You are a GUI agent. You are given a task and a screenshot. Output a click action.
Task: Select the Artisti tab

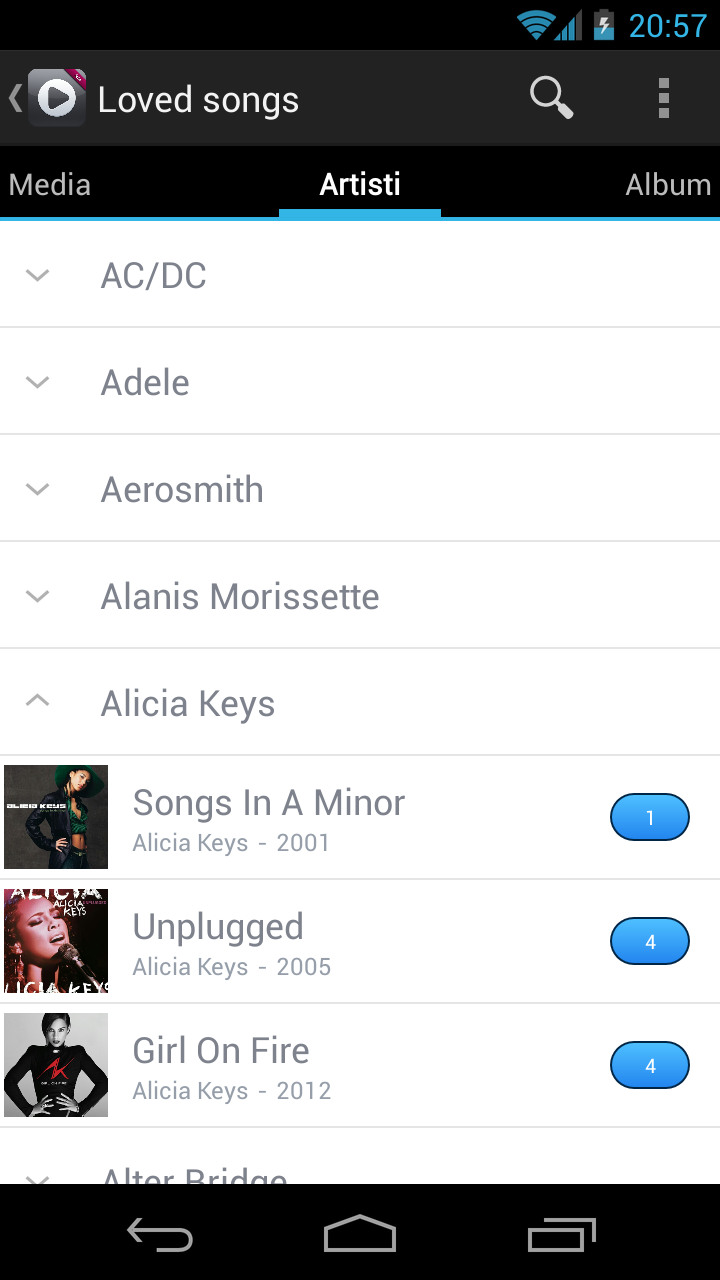(x=360, y=185)
